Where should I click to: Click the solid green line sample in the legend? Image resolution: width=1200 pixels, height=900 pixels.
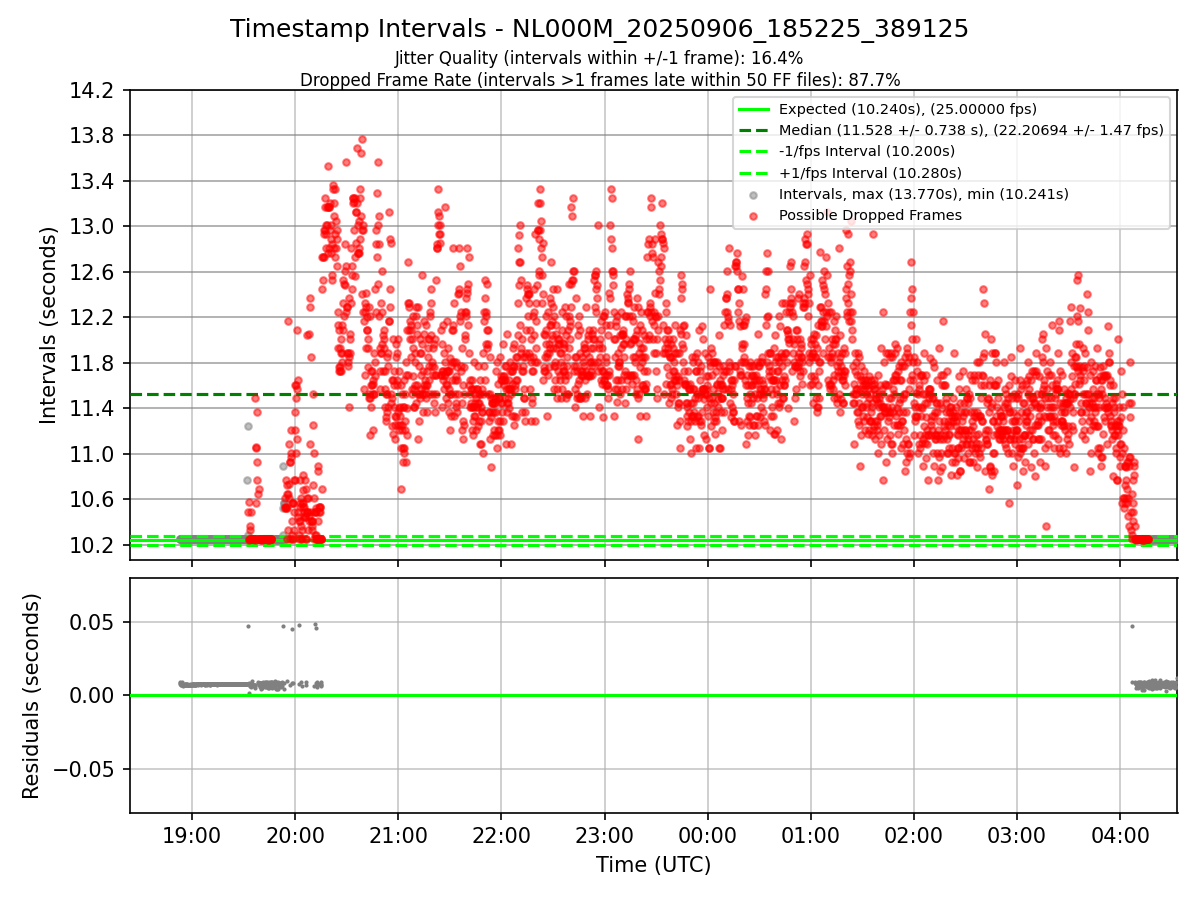(754, 109)
